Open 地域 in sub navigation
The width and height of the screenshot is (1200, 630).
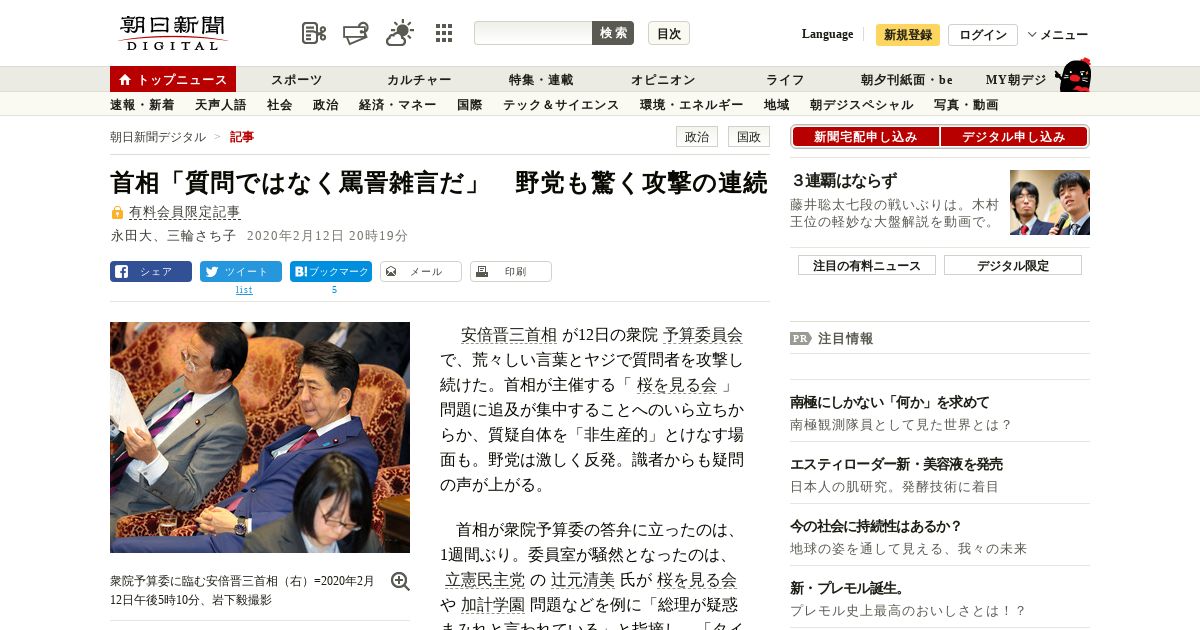[777, 104]
